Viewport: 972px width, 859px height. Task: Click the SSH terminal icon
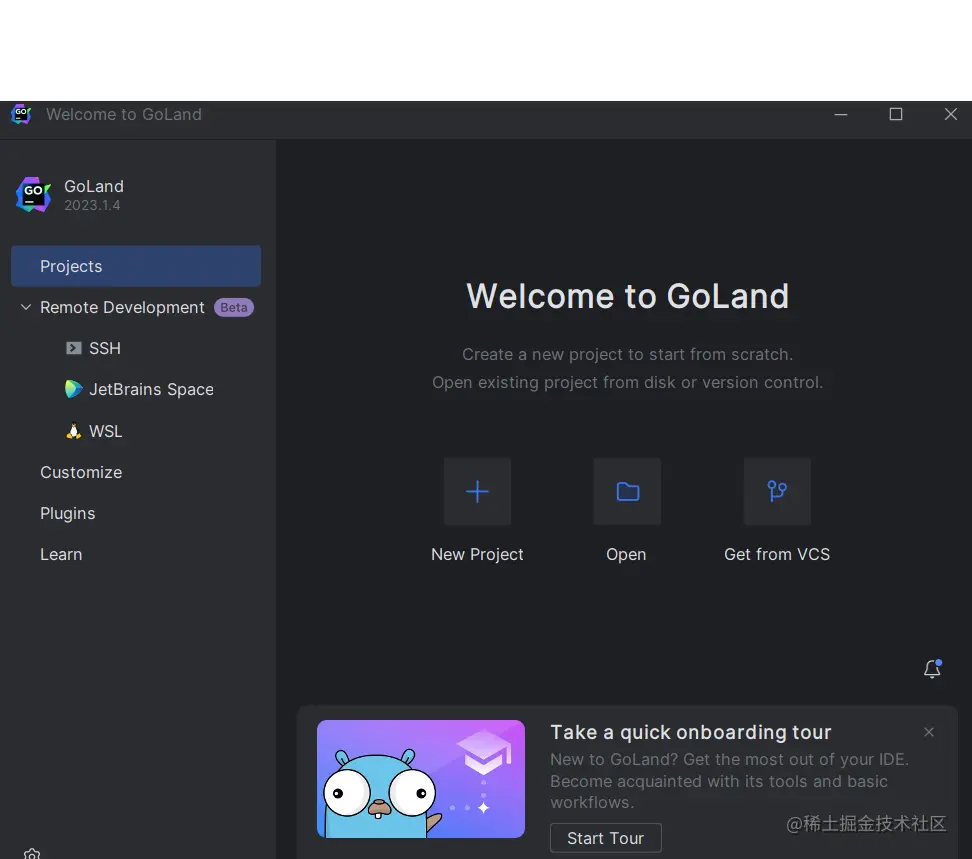click(x=73, y=348)
